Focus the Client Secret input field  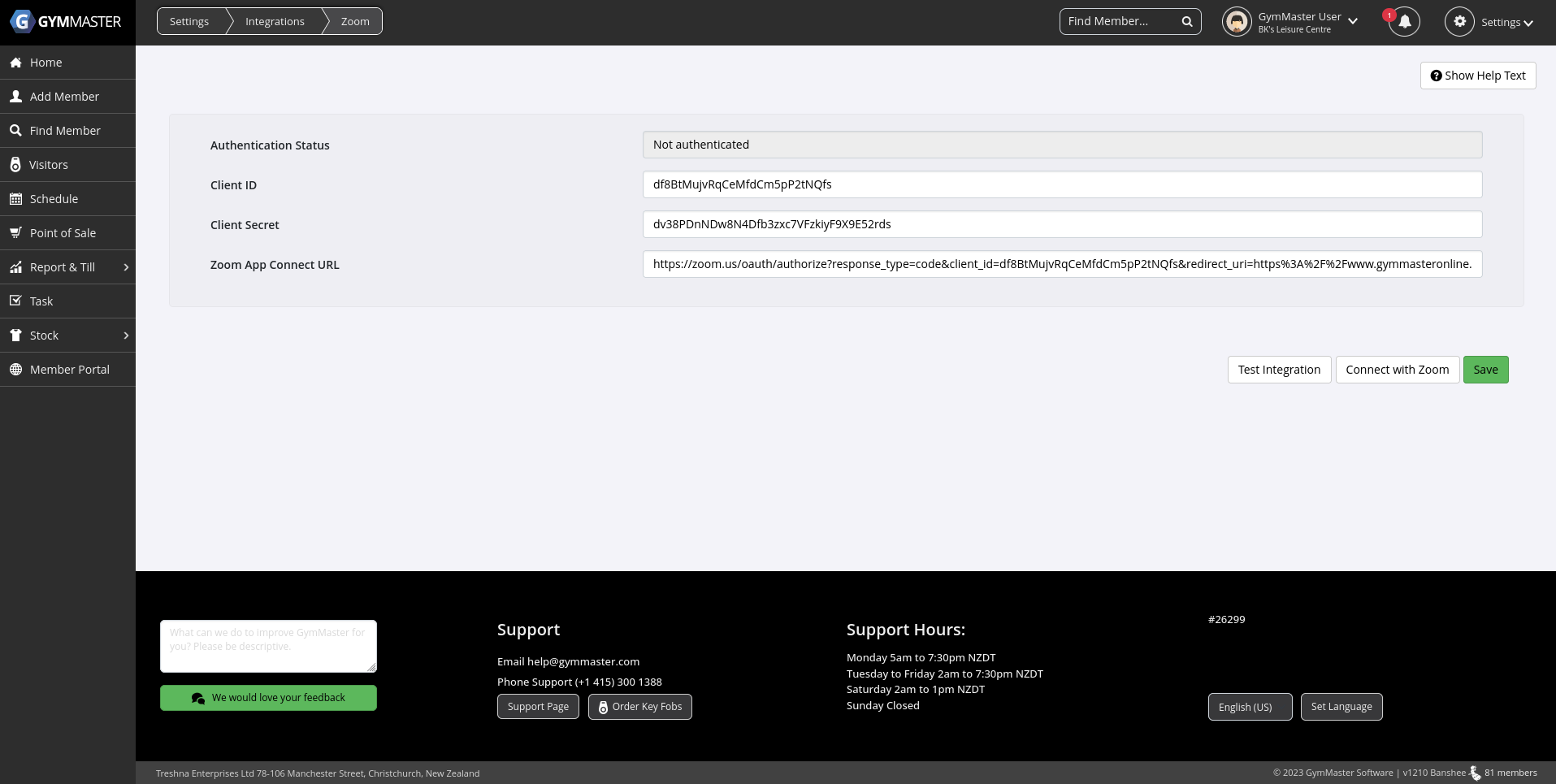[x=1062, y=225]
